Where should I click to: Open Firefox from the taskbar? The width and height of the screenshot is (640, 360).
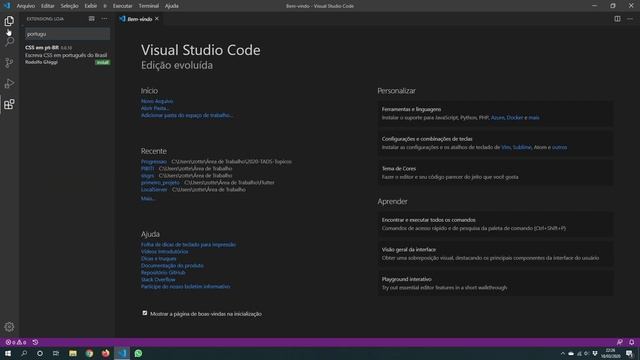106,353
